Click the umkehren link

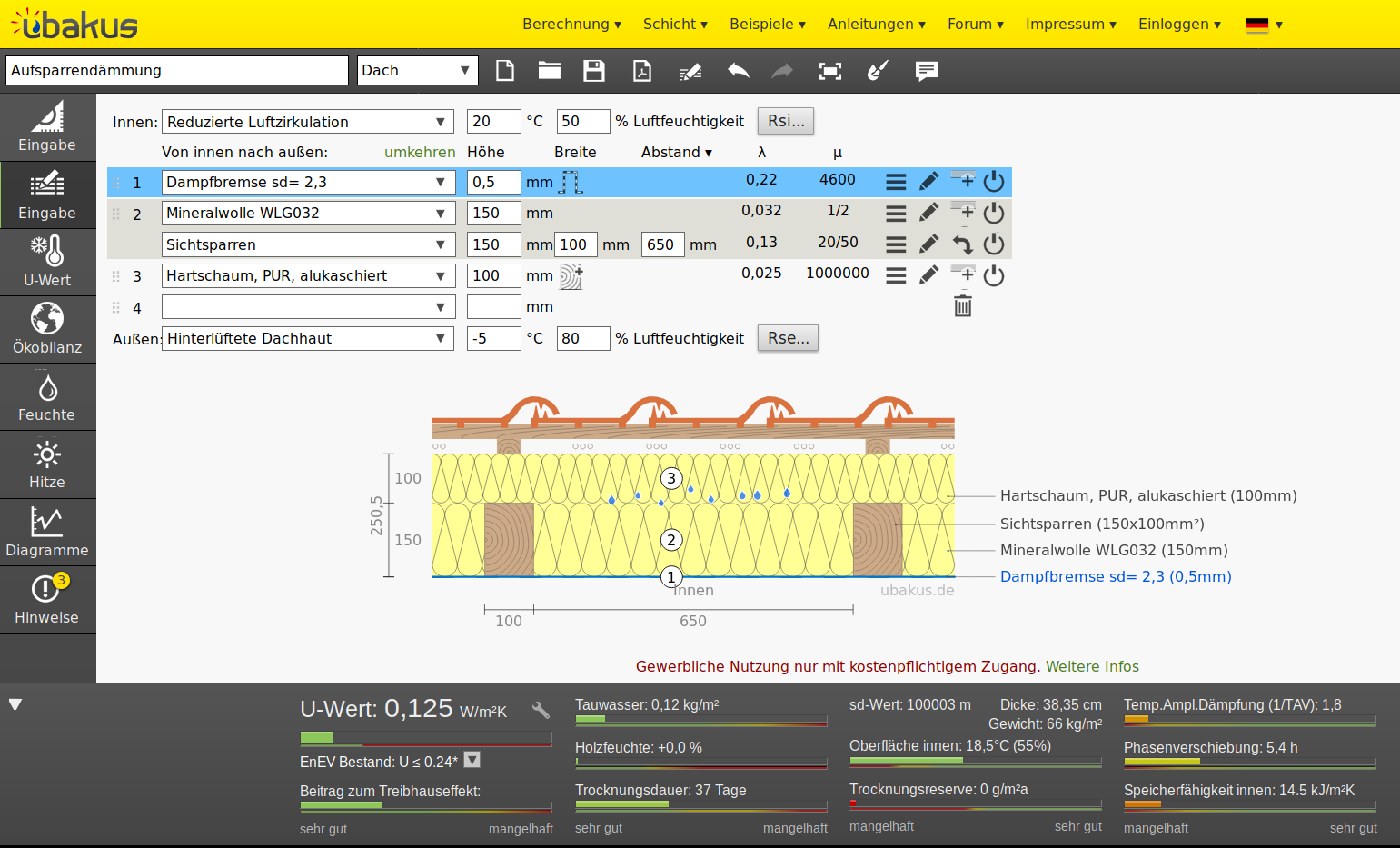tap(420, 152)
